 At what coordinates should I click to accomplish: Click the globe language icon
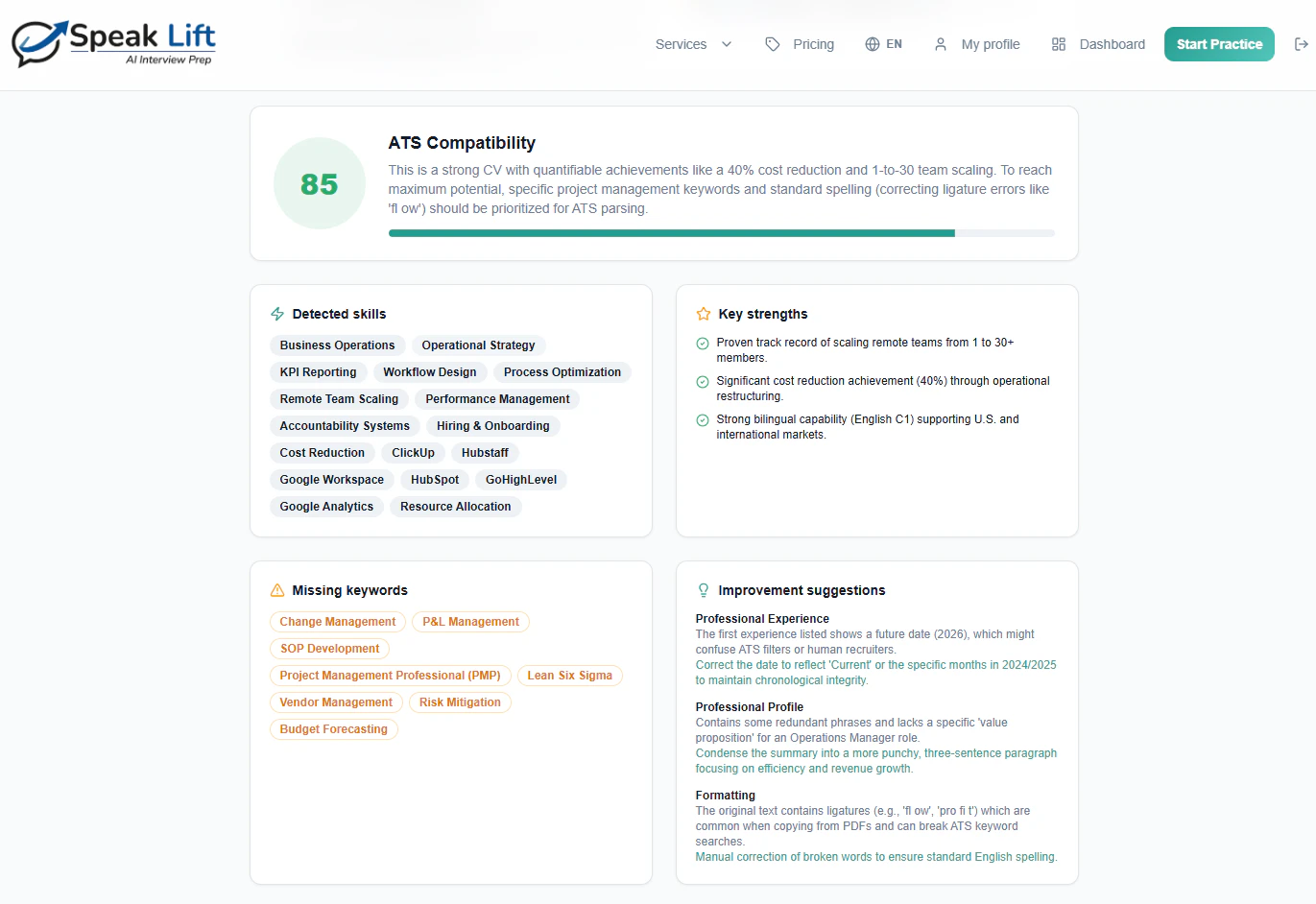click(873, 44)
